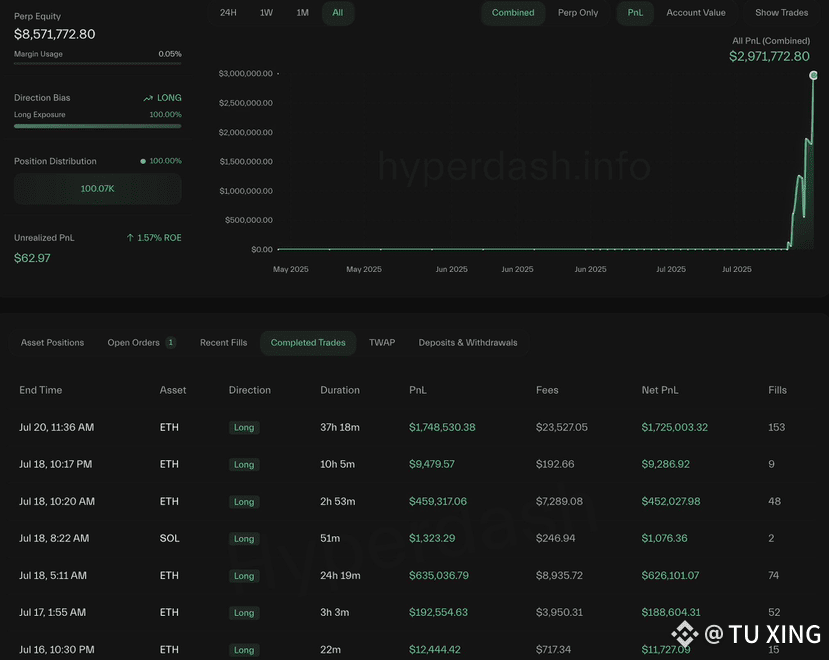829x660 pixels.
Task: Click the chart's latest PnL data point
Action: pos(813,76)
